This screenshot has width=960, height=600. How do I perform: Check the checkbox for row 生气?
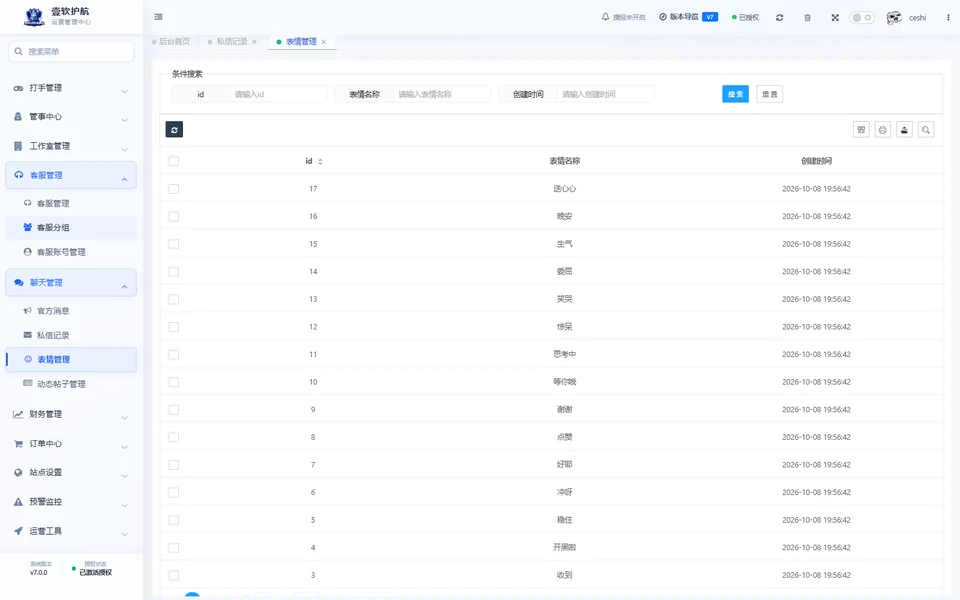point(174,244)
